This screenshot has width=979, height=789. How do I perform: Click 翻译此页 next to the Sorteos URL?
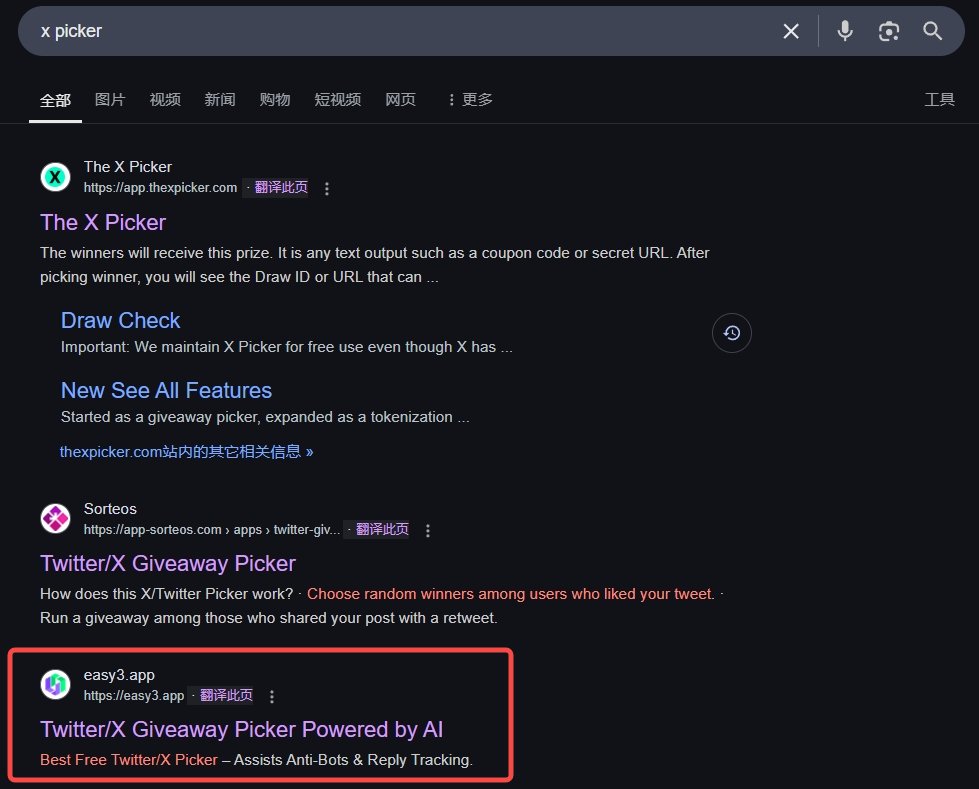pyautogui.click(x=382, y=529)
